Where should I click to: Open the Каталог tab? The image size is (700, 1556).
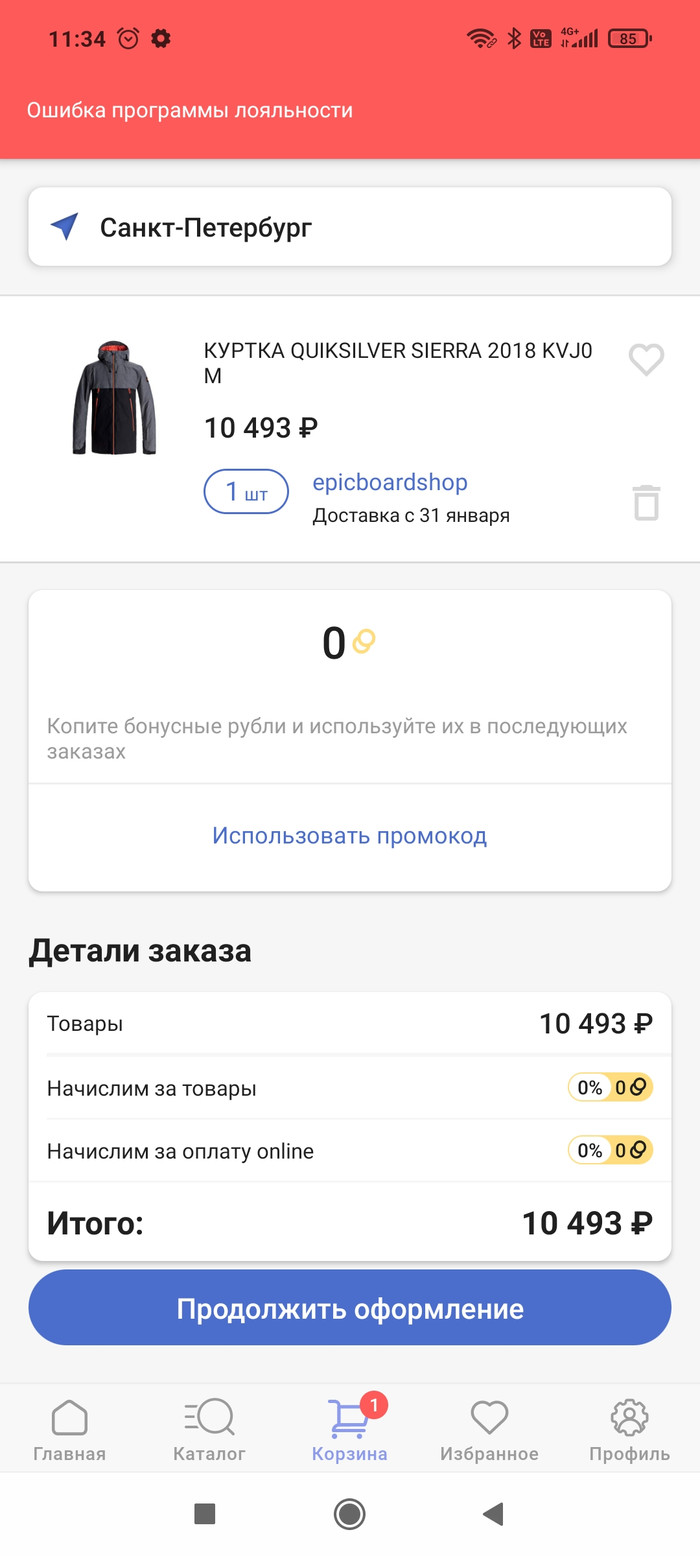(209, 1430)
